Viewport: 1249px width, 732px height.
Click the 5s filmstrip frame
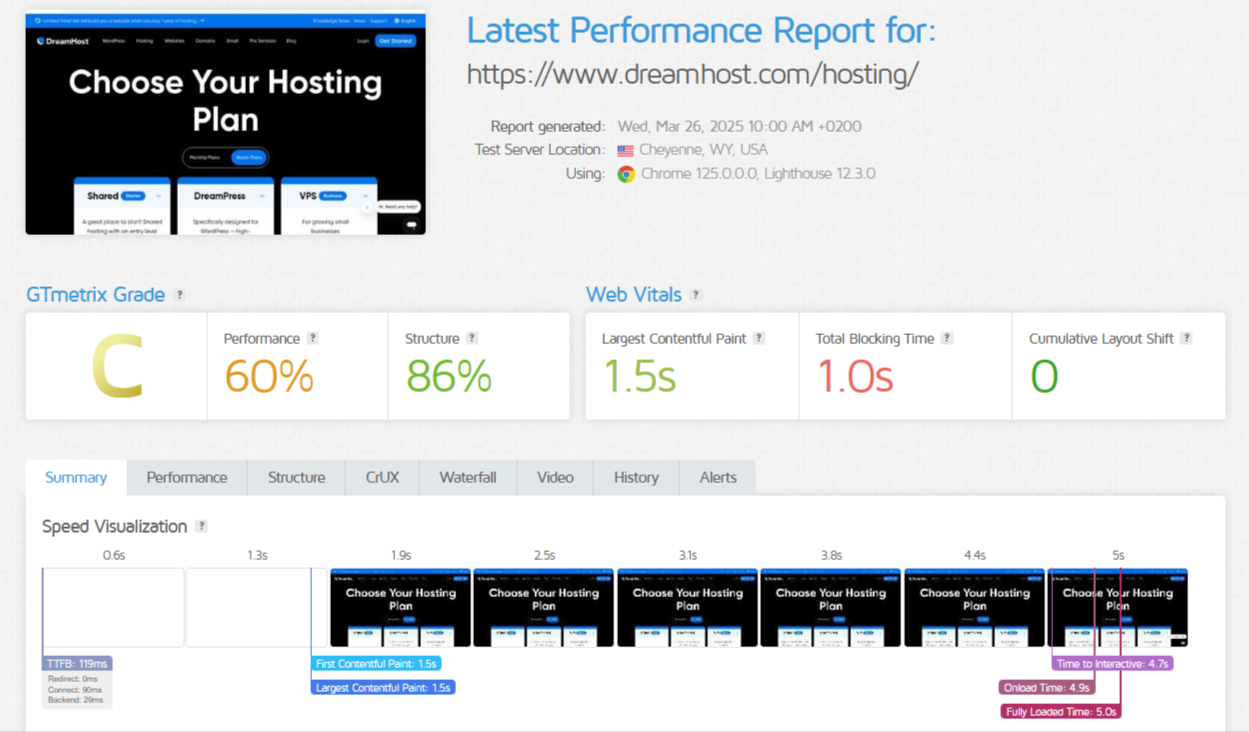pos(1118,607)
